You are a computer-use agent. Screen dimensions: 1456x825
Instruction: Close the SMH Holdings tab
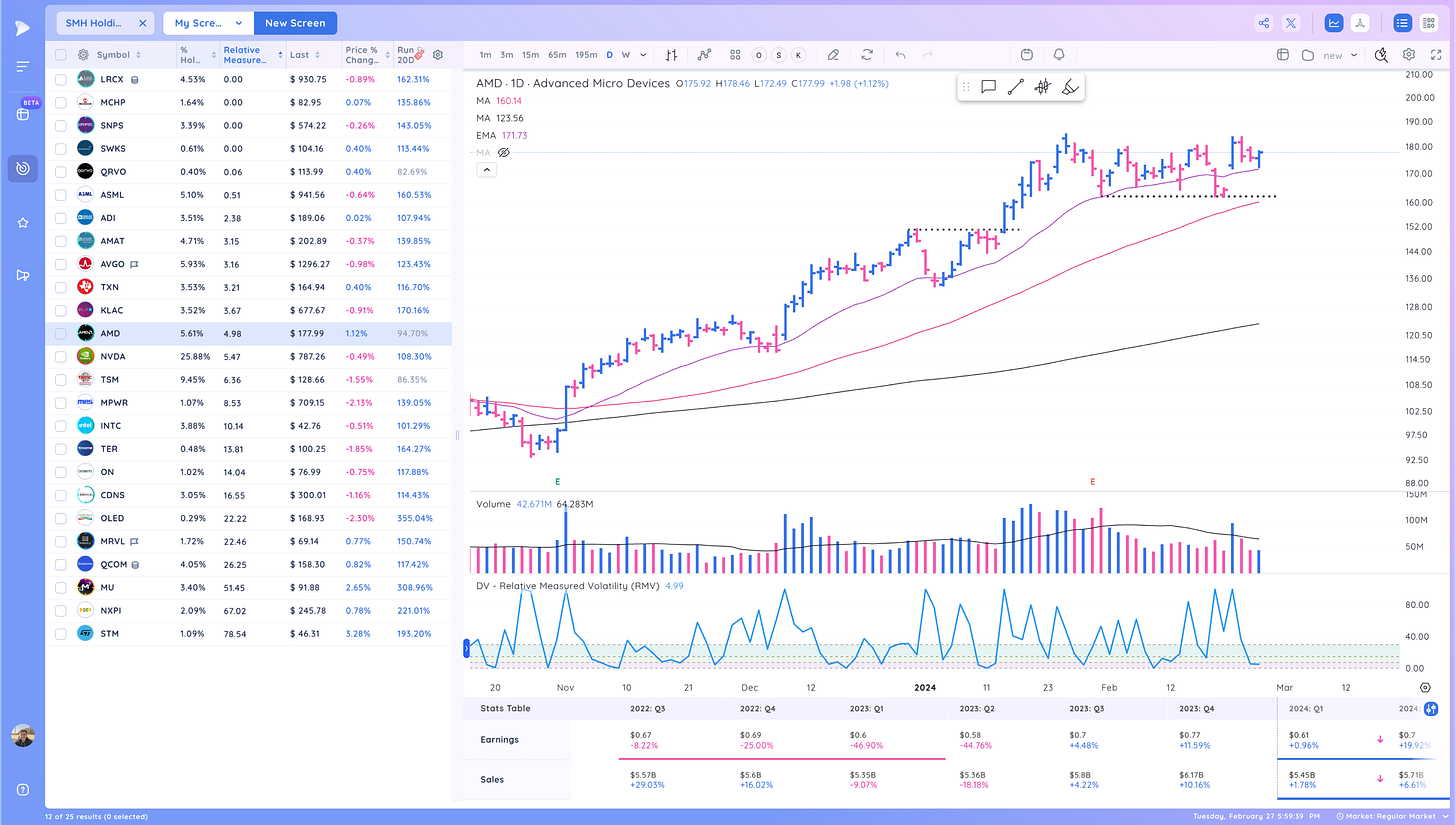pyautogui.click(x=143, y=23)
